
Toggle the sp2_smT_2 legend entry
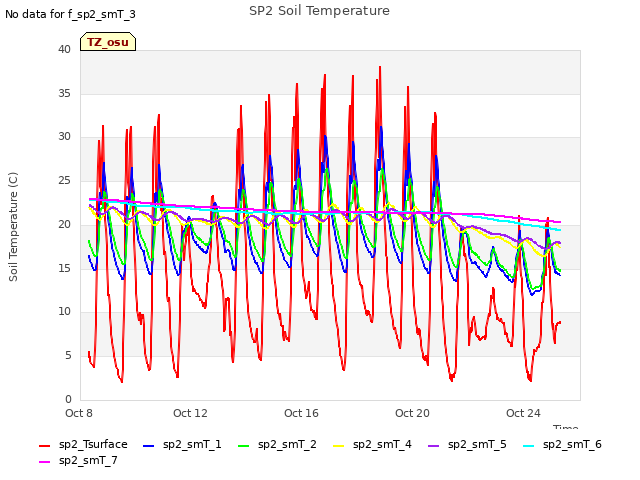pos(277,444)
